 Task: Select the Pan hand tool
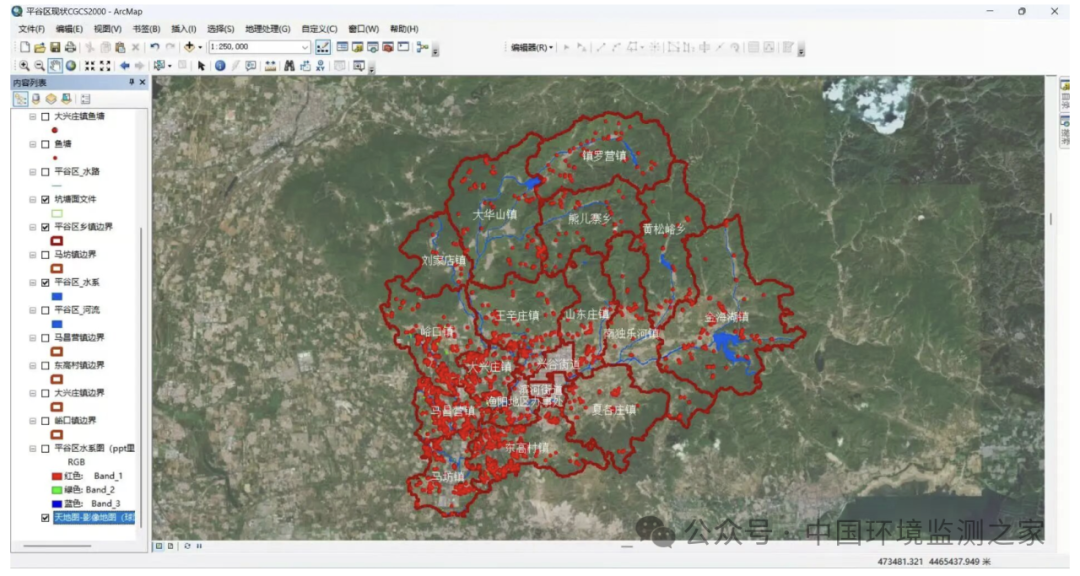[x=55, y=66]
